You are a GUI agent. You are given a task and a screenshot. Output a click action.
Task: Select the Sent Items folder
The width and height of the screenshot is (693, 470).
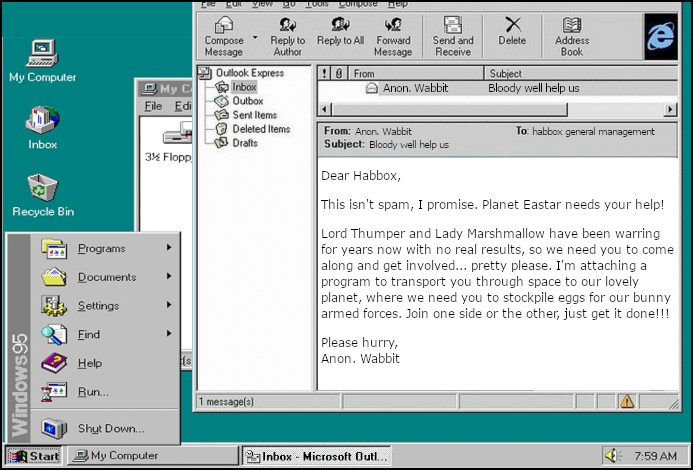(x=253, y=115)
